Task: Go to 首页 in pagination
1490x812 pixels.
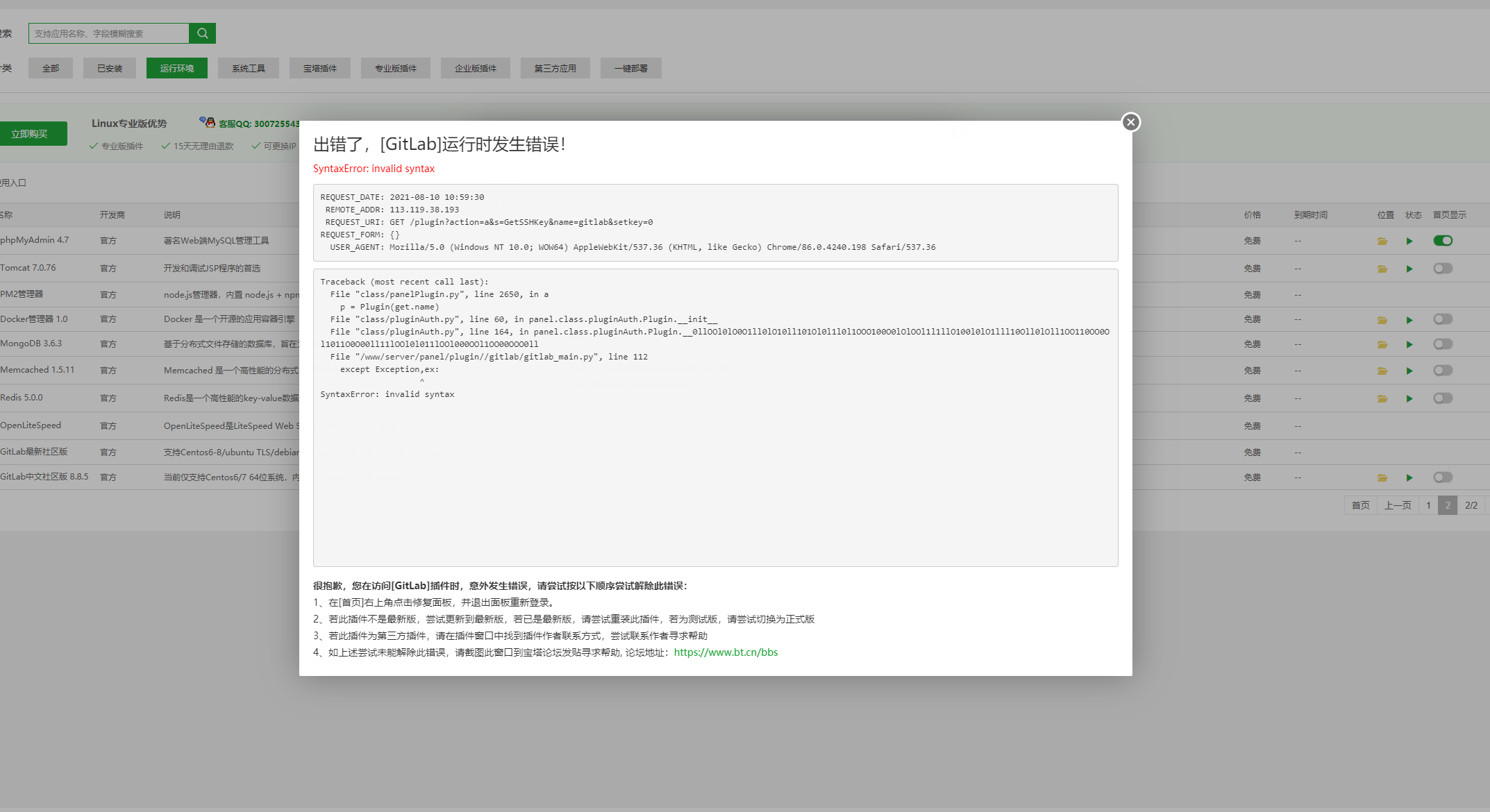Action: tap(1361, 505)
